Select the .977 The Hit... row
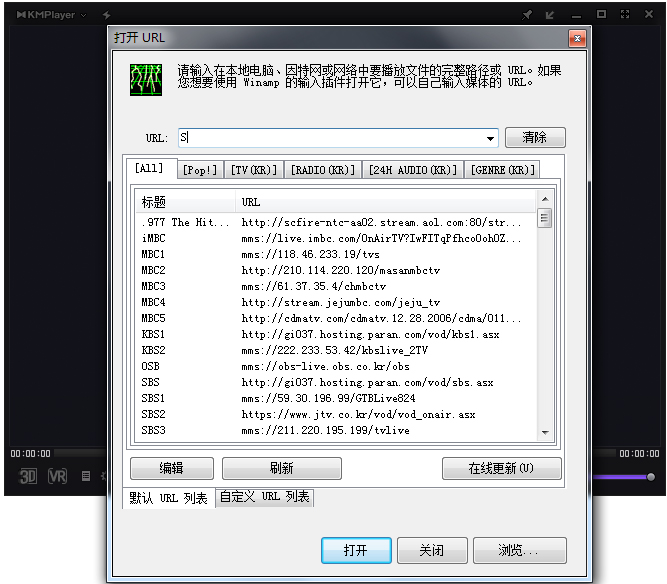The width and height of the screenshot is (667, 584). tap(336, 222)
